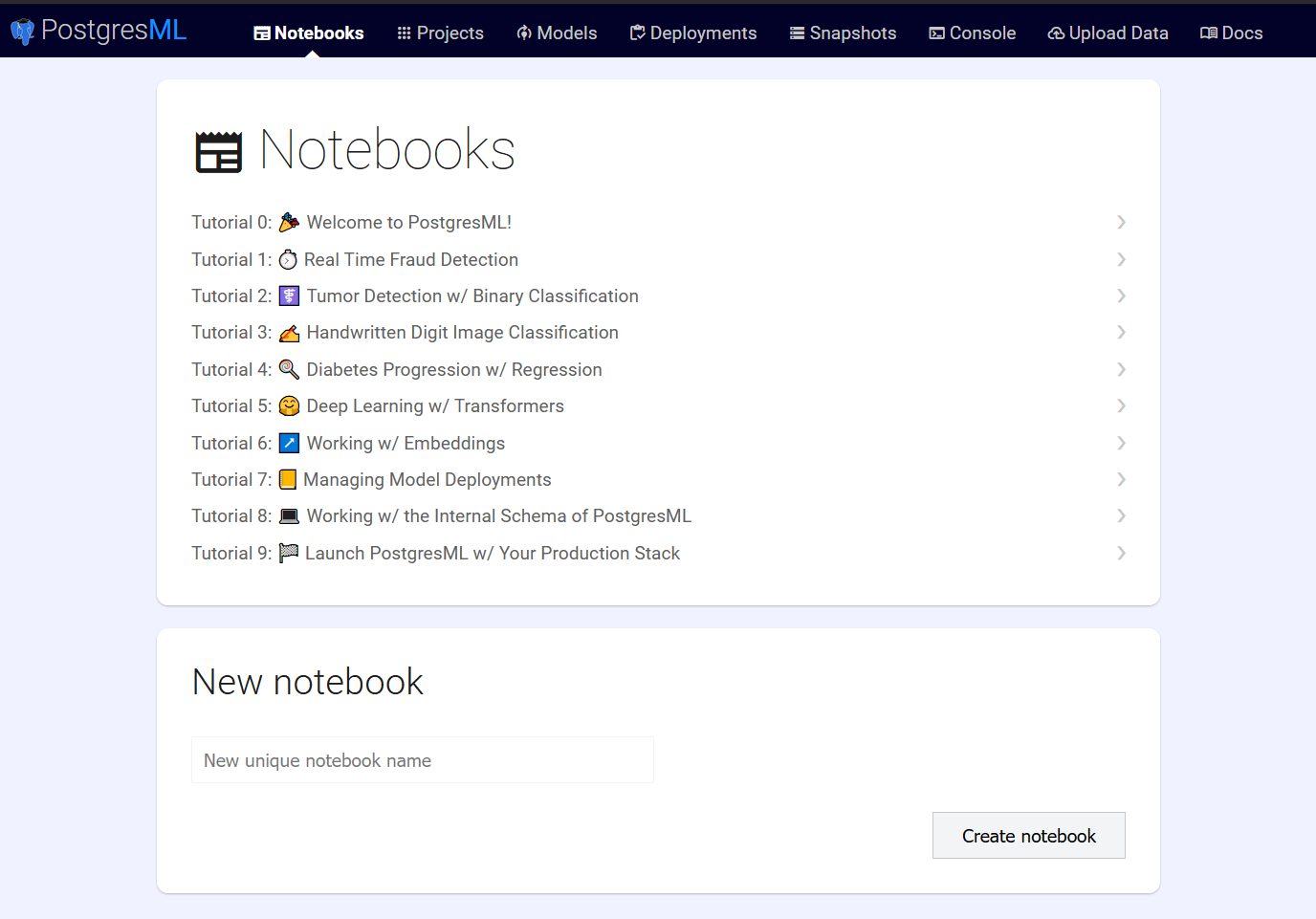The height and width of the screenshot is (919, 1316).
Task: Click the Create notebook button
Action: tap(1029, 836)
